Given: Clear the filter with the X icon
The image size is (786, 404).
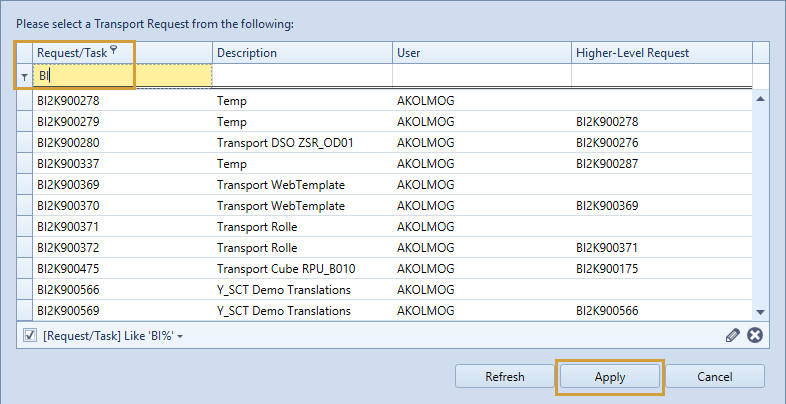Looking at the screenshot, I should (x=755, y=335).
